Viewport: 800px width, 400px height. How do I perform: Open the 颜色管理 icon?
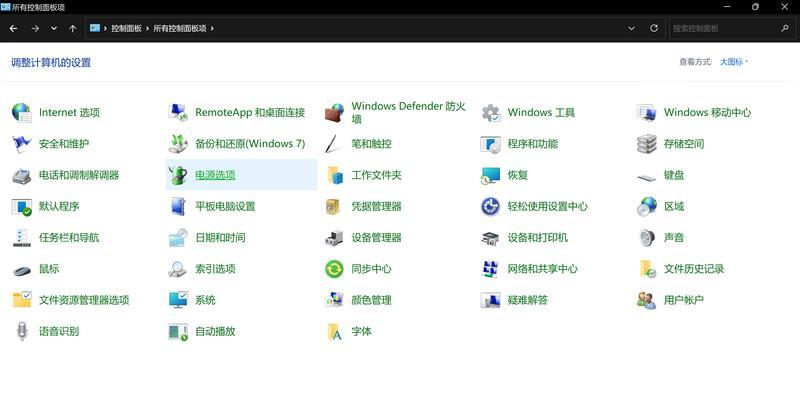point(334,300)
